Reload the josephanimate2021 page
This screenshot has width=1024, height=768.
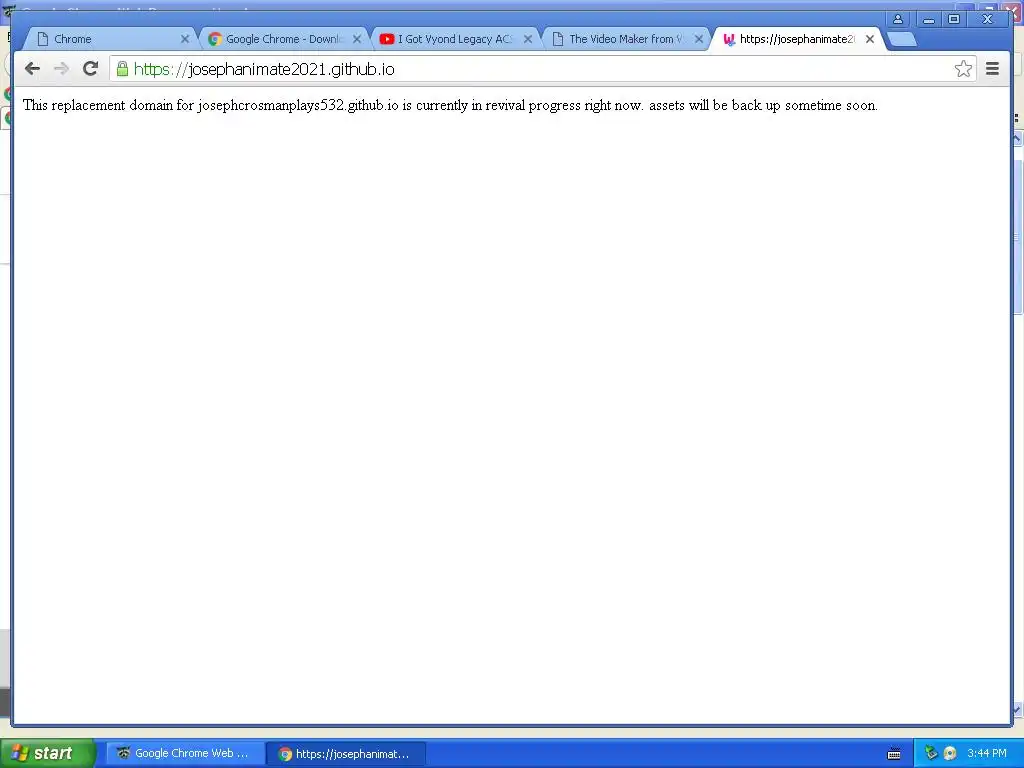[90, 69]
